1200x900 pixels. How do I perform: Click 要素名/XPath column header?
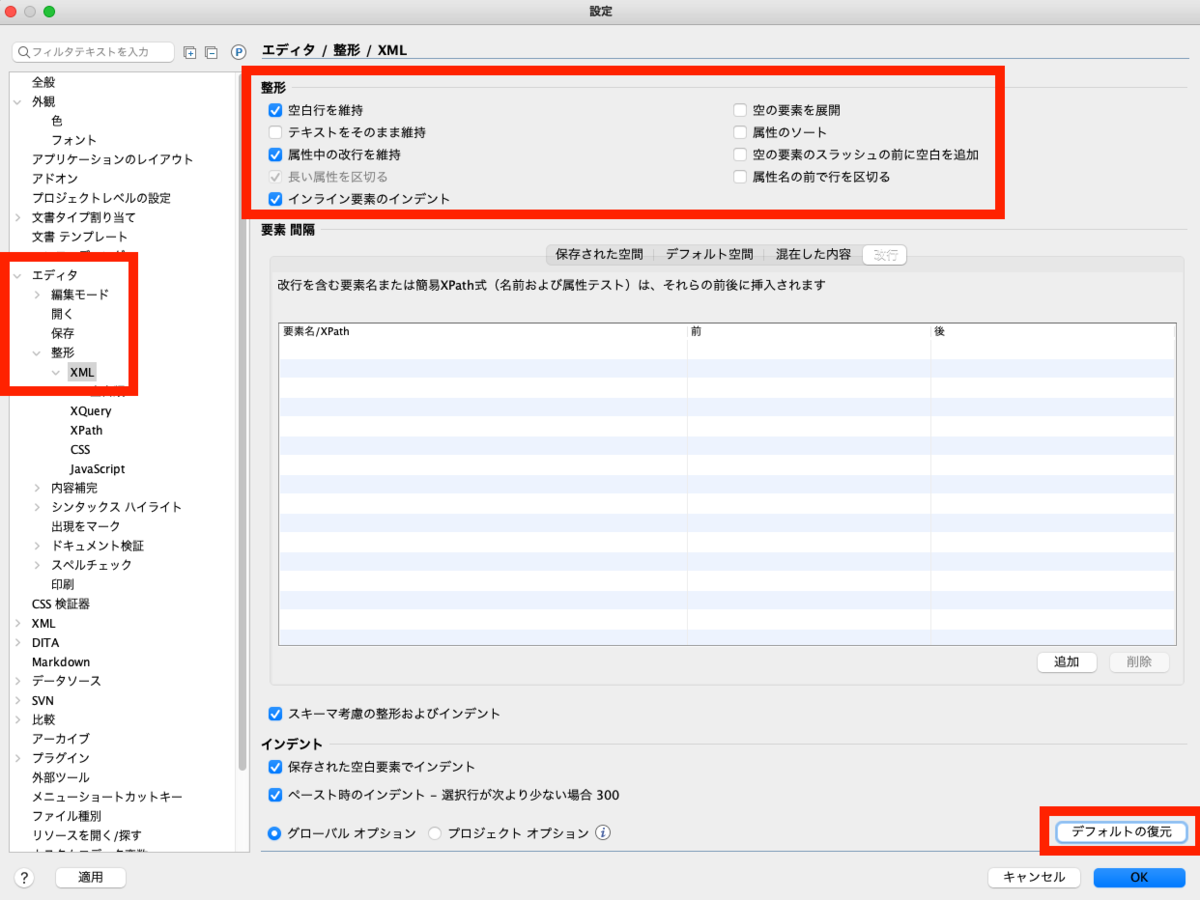[x=482, y=331]
